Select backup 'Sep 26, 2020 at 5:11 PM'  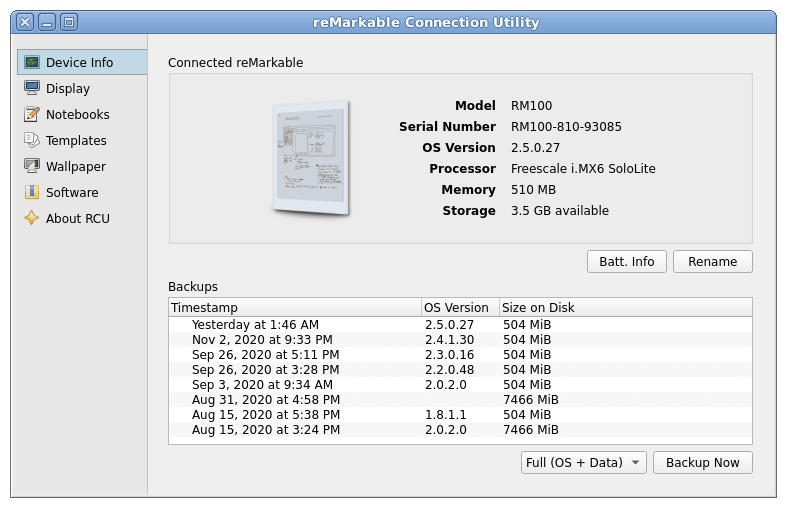coord(460,355)
